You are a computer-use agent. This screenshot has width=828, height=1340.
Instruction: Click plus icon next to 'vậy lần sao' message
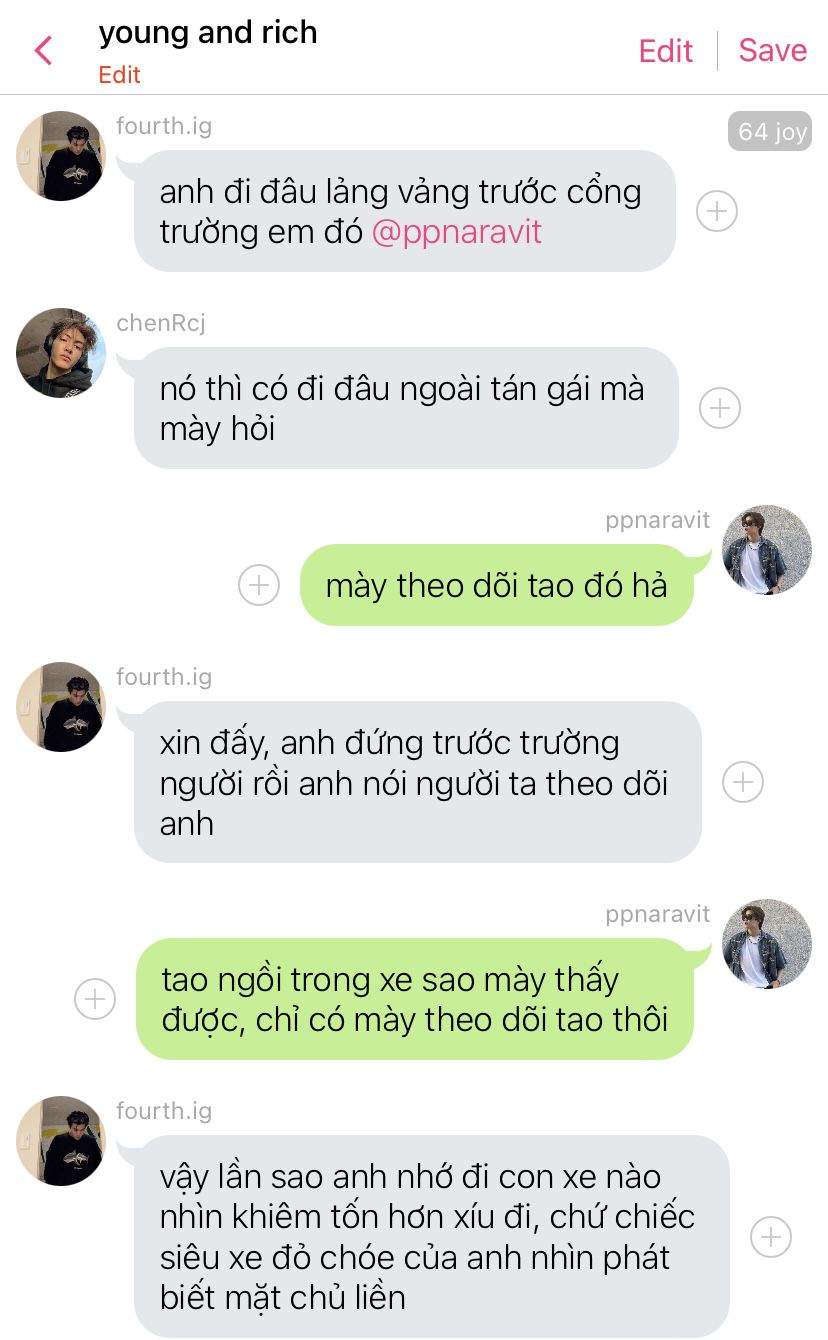click(770, 1237)
